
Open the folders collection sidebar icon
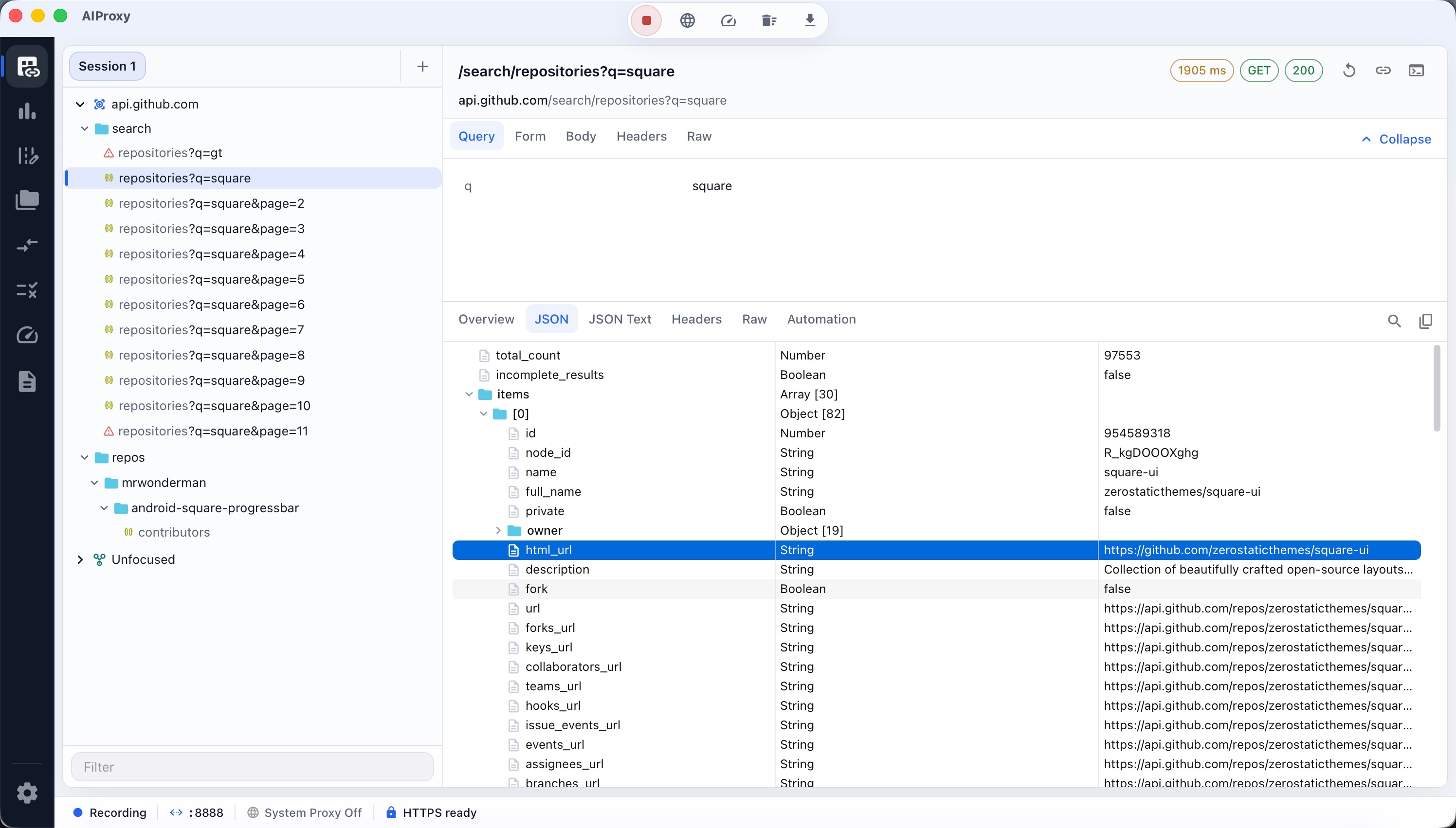pyautogui.click(x=27, y=200)
